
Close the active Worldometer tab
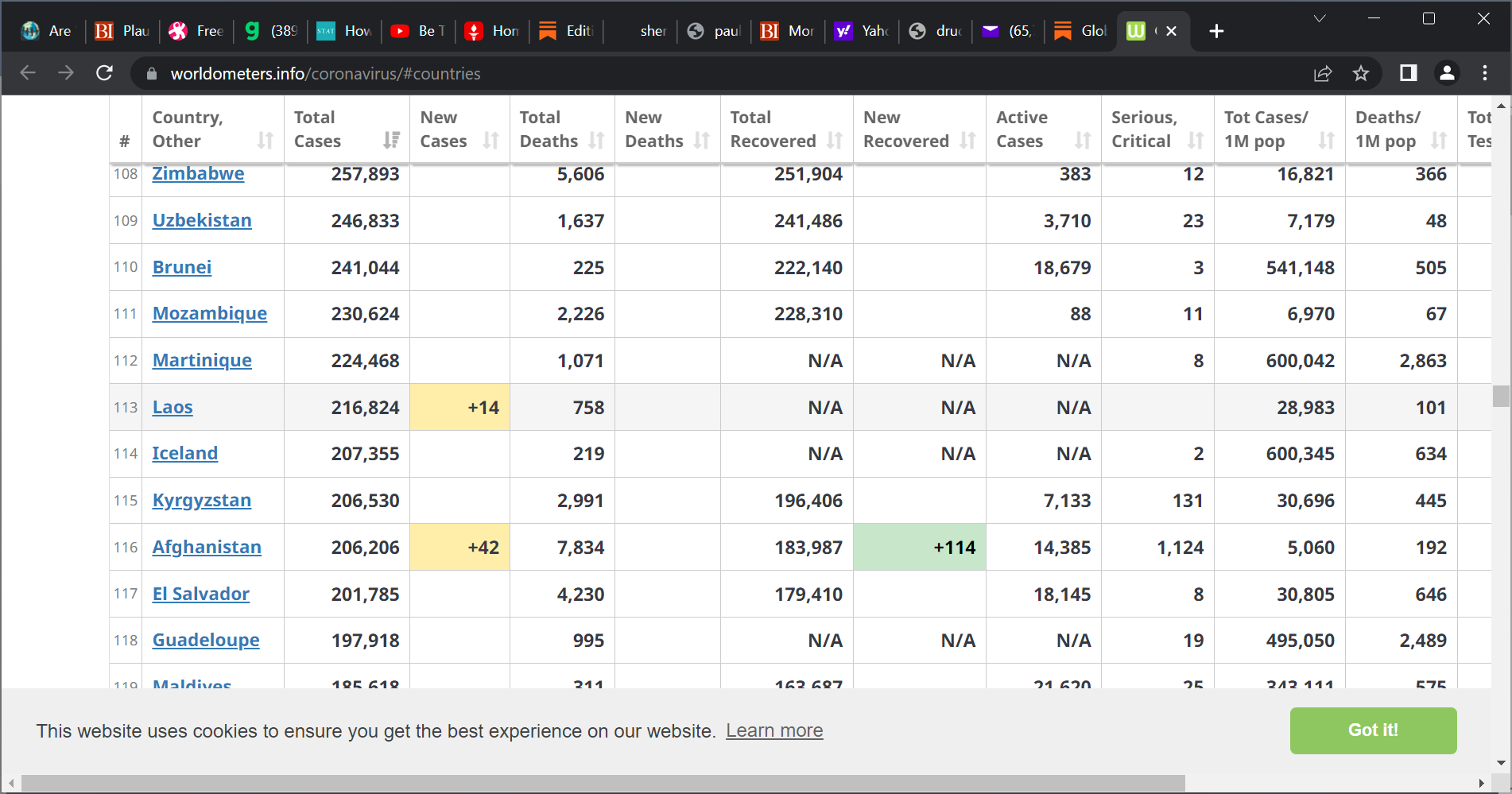(x=1171, y=31)
